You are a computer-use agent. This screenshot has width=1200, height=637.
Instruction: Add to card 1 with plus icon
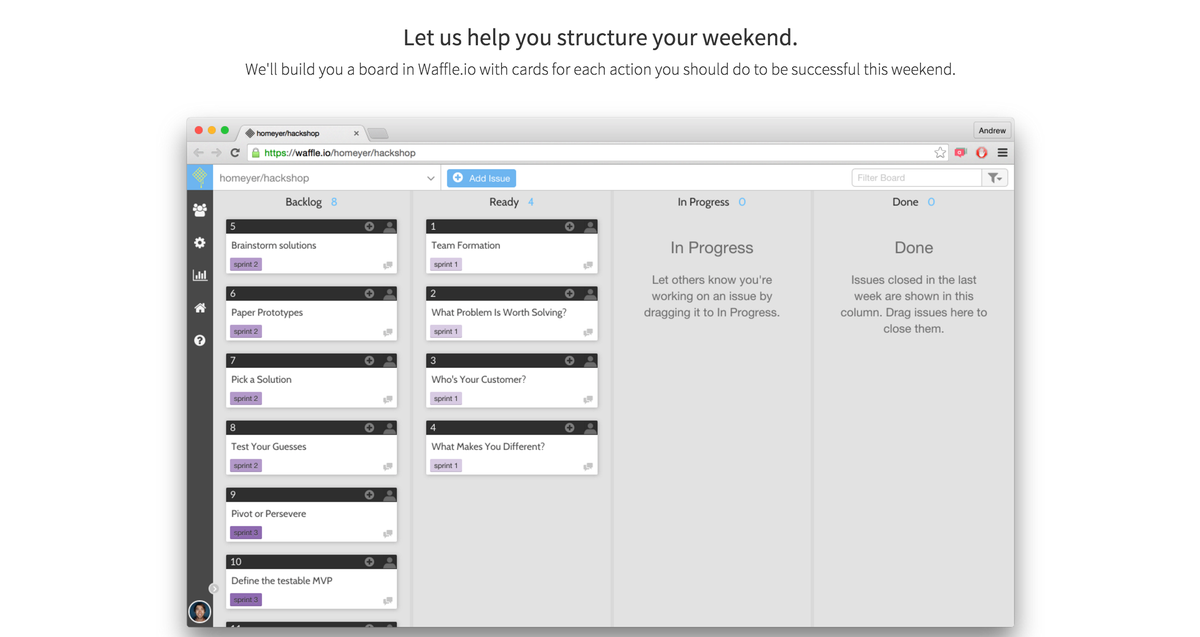point(569,227)
